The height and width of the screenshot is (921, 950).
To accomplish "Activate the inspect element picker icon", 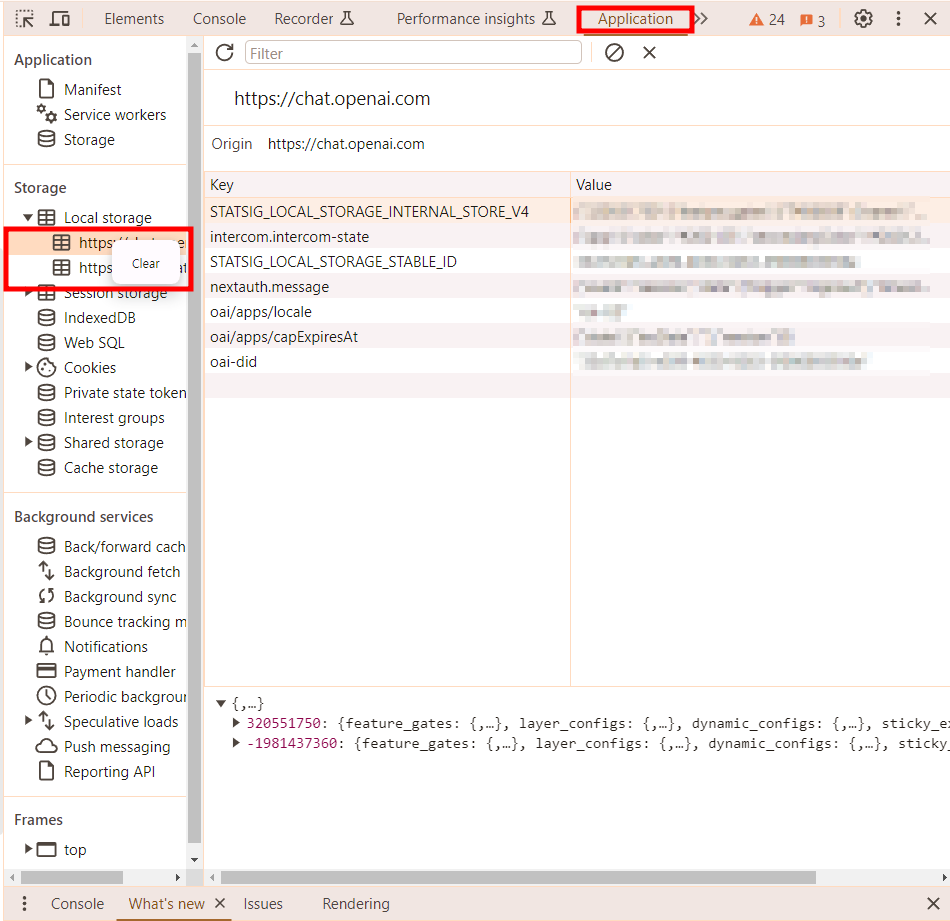I will (24, 19).
